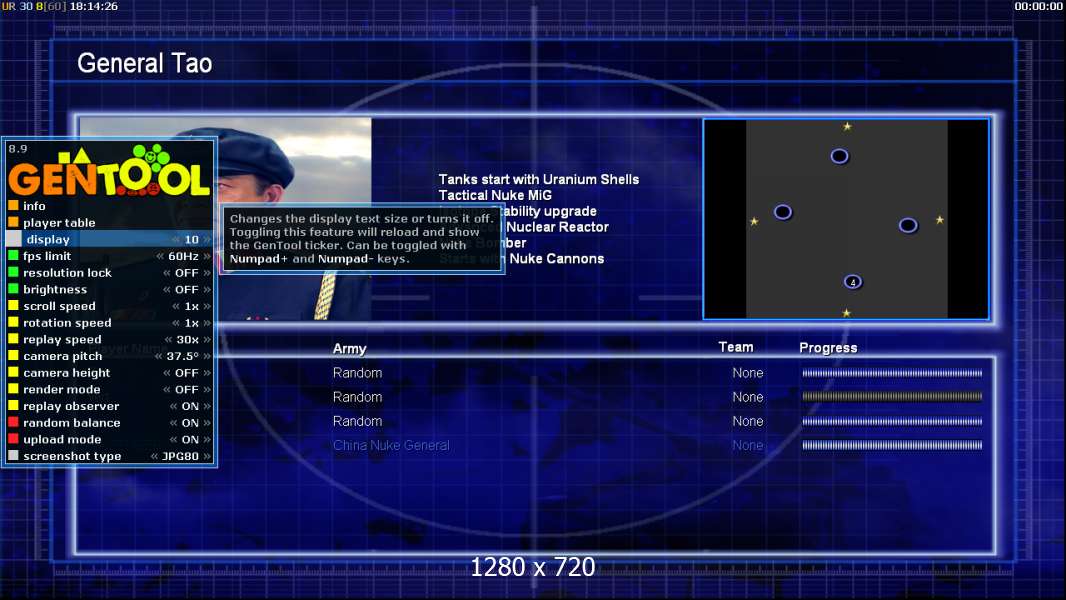Click the China Nuke General progress bar

pyautogui.click(x=892, y=445)
